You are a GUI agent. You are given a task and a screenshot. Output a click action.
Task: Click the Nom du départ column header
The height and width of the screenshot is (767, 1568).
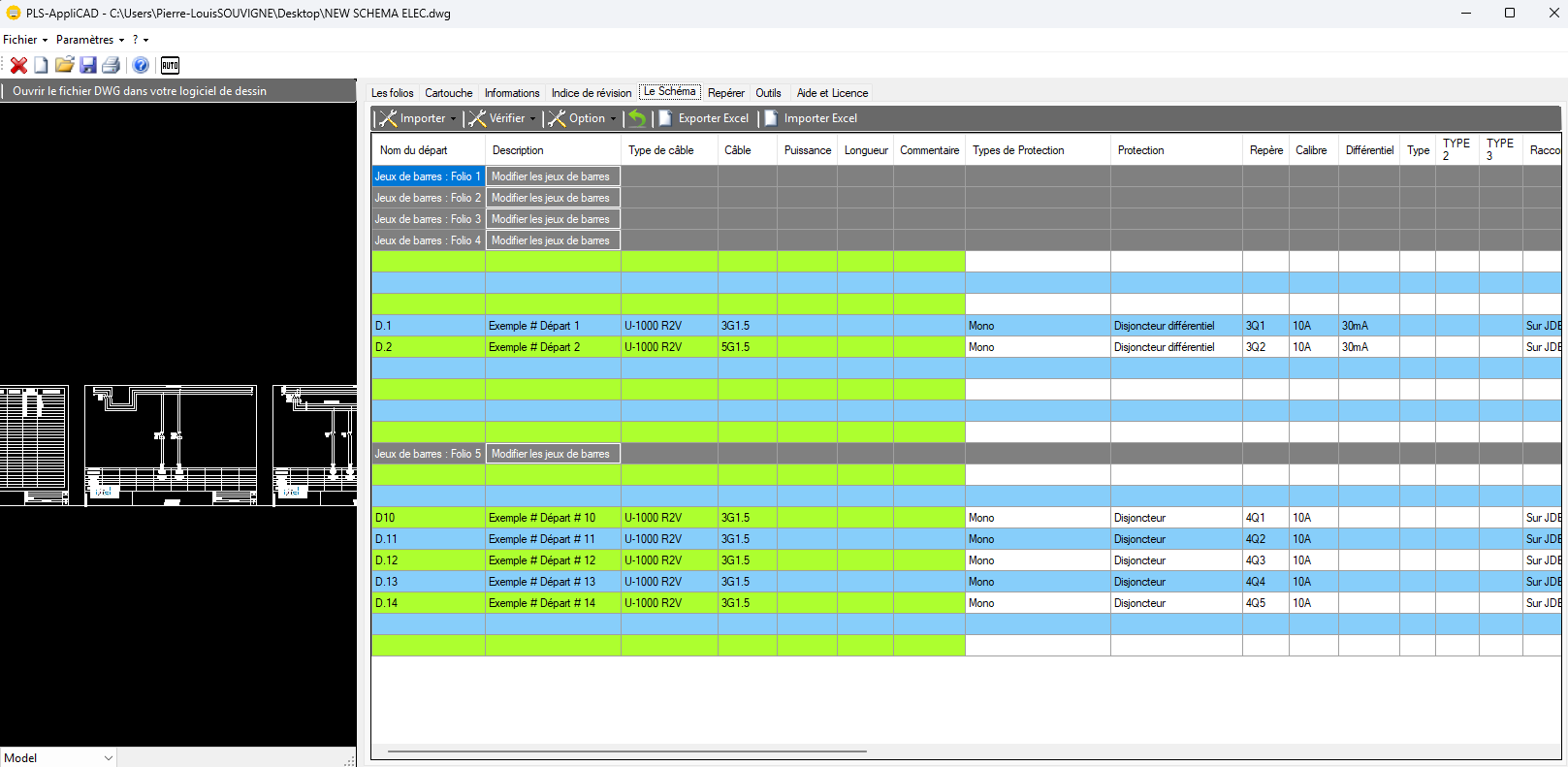(428, 150)
